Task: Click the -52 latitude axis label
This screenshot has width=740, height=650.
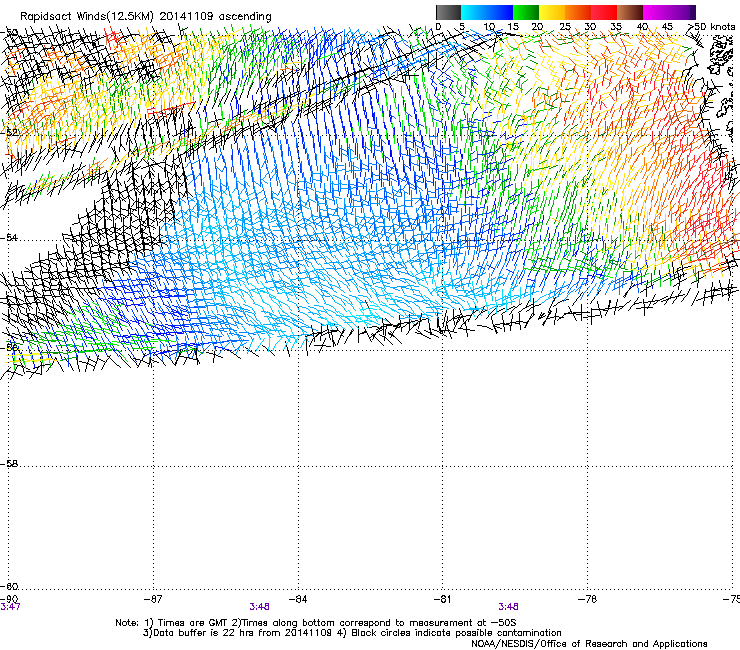Action: pos(9,133)
